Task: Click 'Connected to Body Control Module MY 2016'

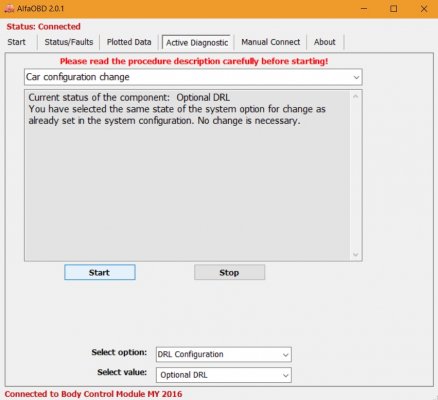Action: click(x=93, y=394)
